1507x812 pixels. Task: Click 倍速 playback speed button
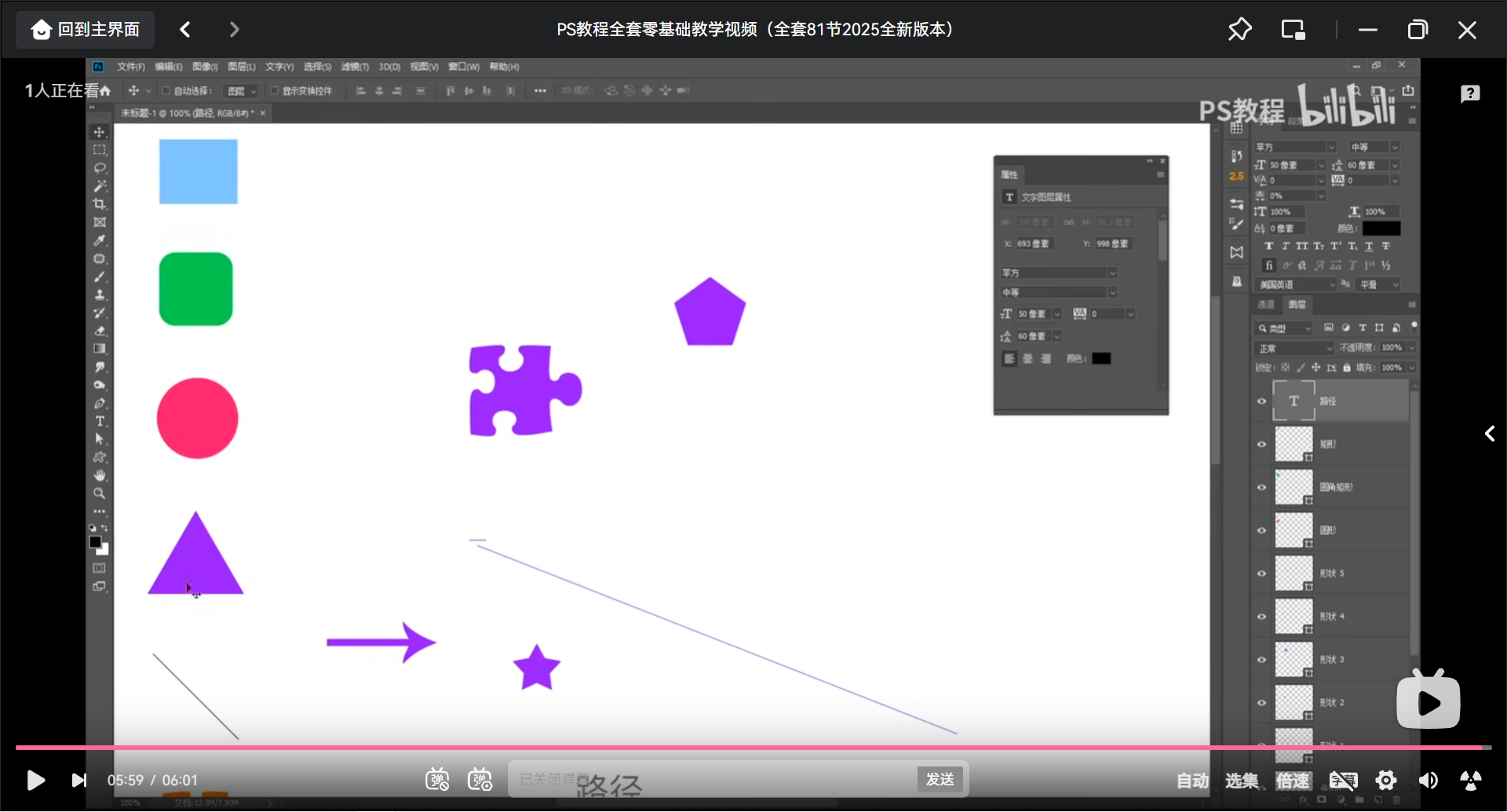click(x=1293, y=781)
